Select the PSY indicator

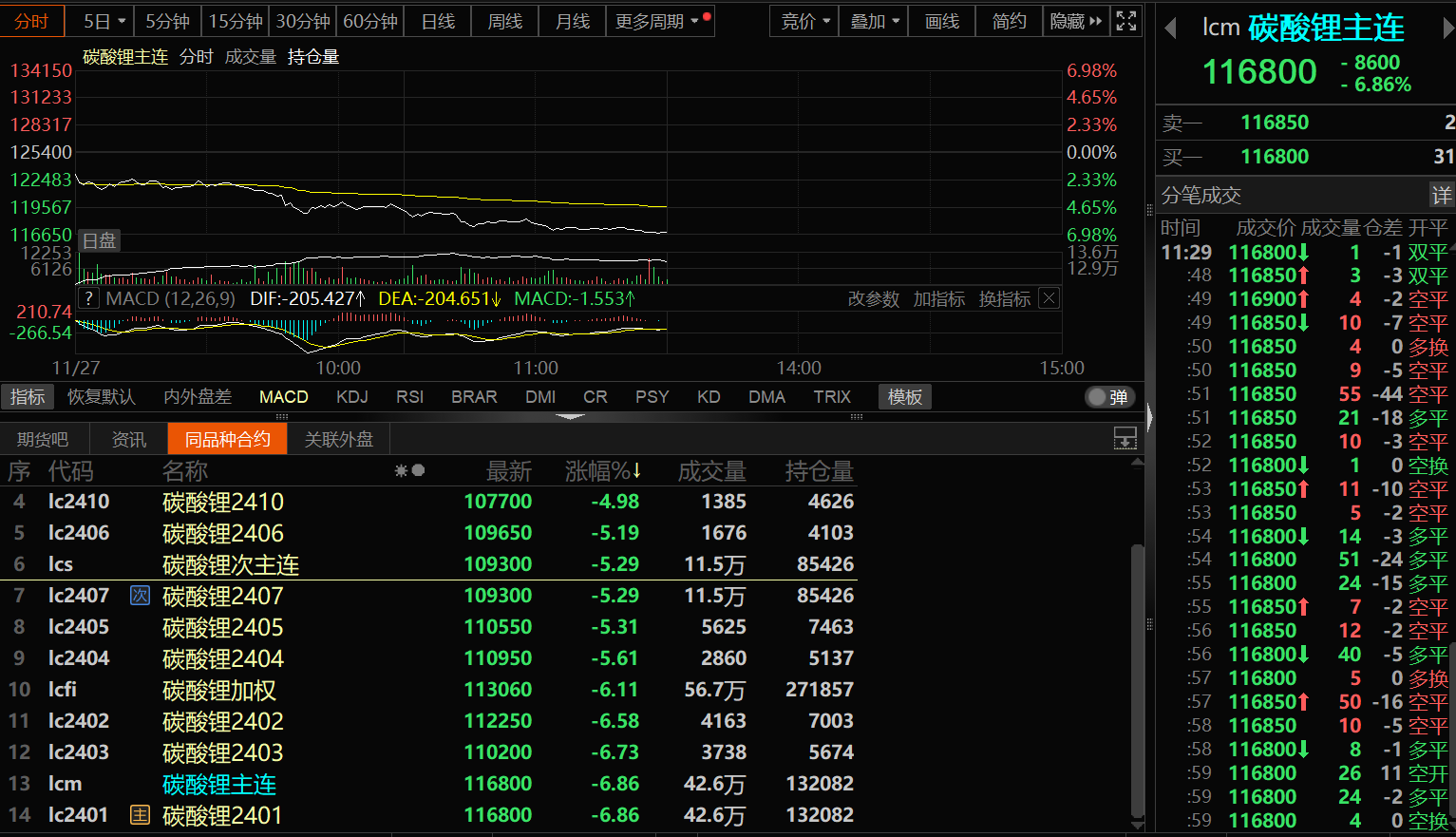pyautogui.click(x=652, y=397)
